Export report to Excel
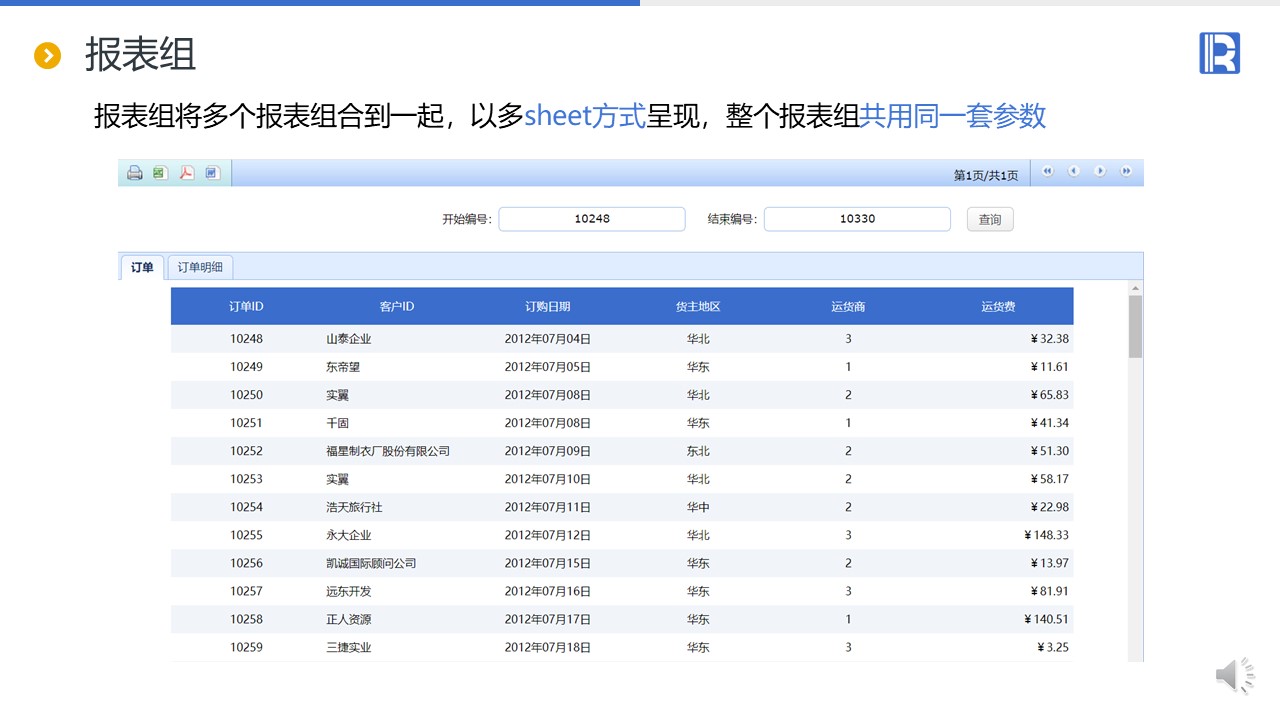Screen dimensions: 1280x720 tap(160, 173)
